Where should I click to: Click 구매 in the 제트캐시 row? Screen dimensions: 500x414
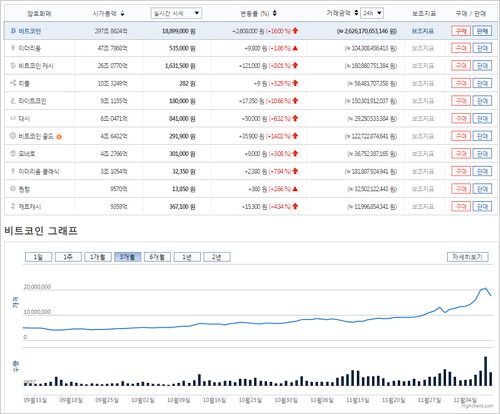pyautogui.click(x=461, y=206)
